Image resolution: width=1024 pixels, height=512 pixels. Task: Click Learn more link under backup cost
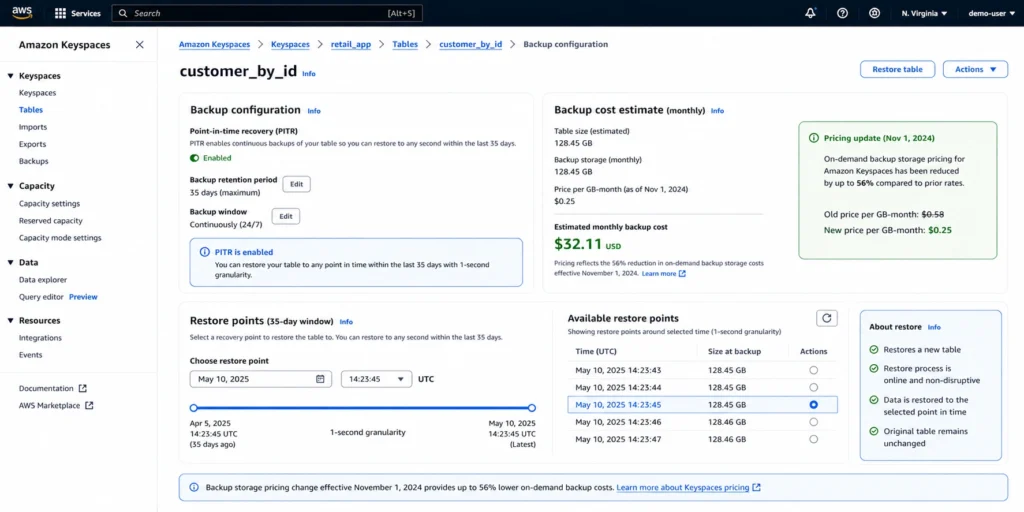click(659, 274)
